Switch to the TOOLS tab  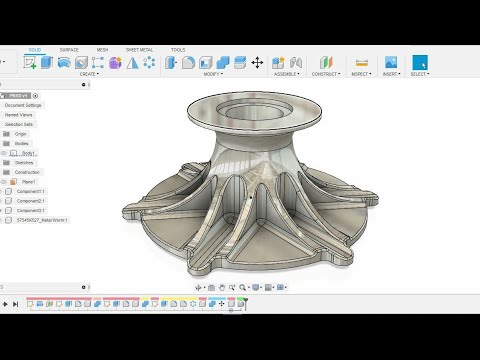pos(178,50)
